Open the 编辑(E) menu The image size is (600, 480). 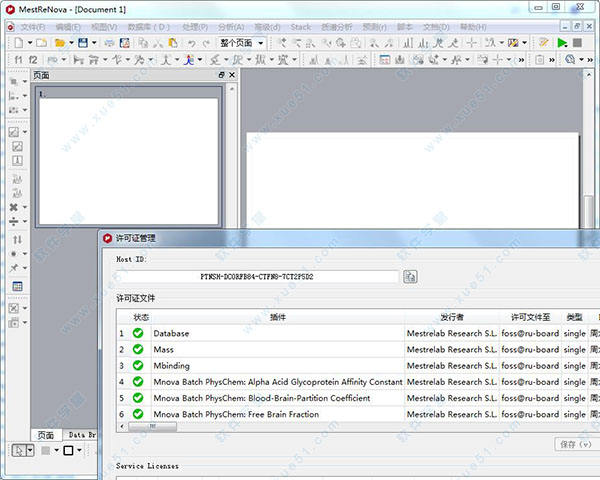click(68, 27)
